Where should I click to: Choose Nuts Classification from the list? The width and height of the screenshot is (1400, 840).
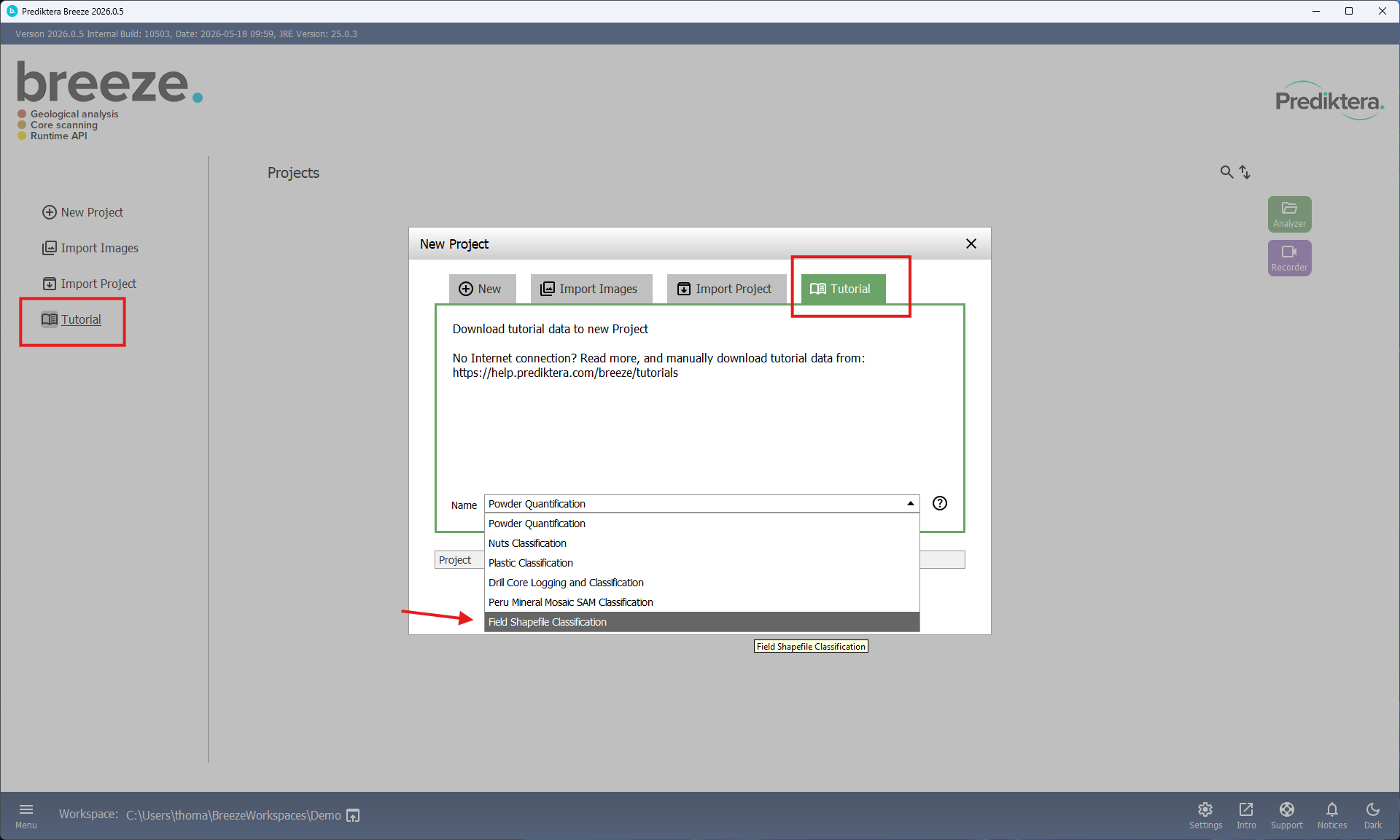[701, 543]
